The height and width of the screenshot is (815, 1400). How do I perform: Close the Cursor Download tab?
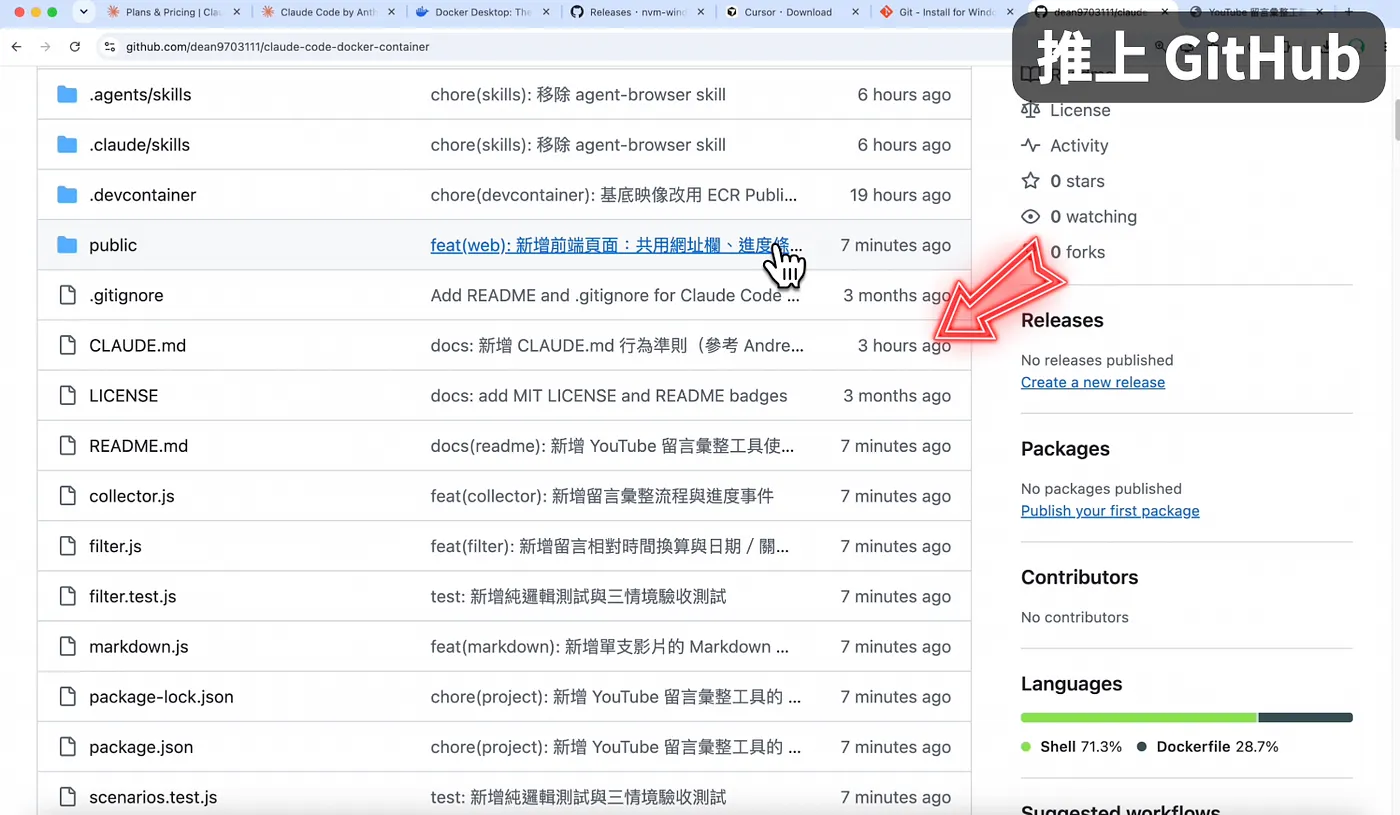click(x=857, y=12)
